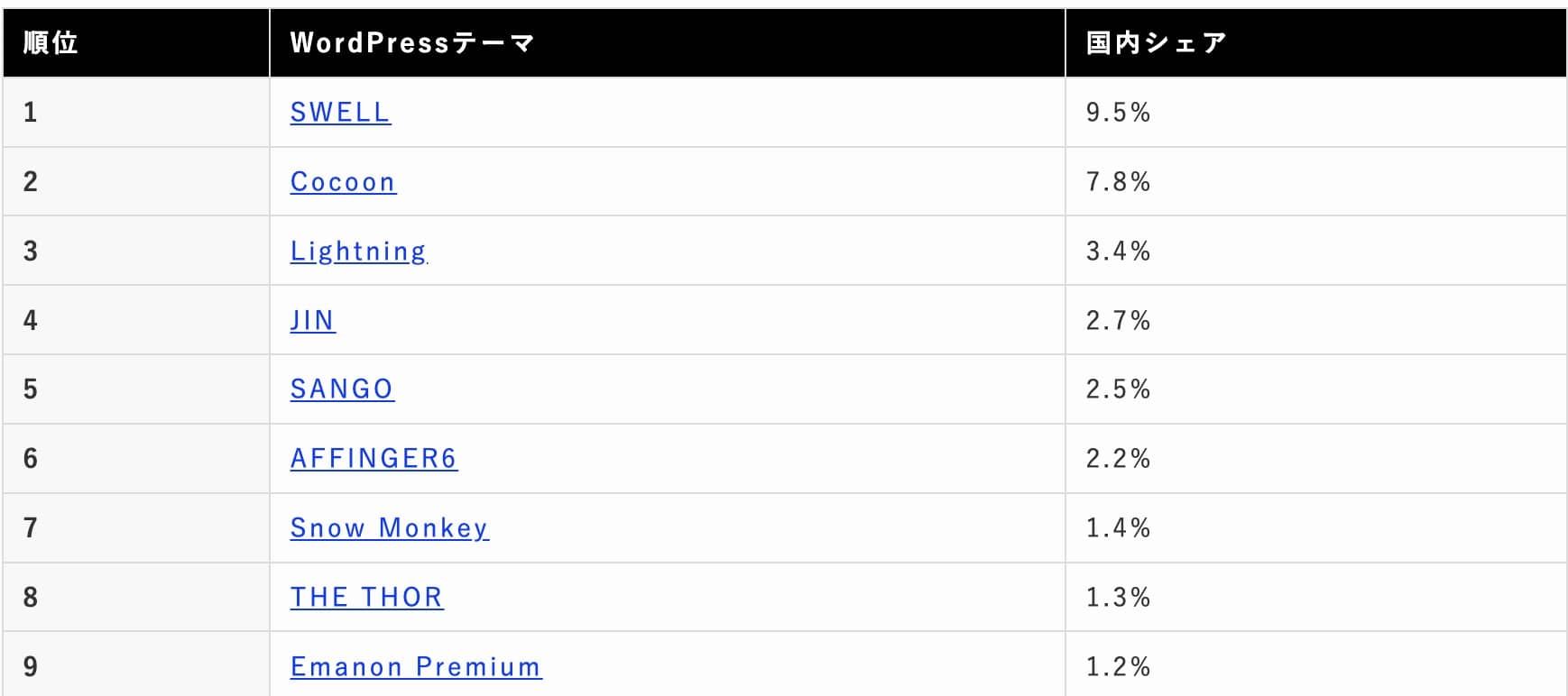The height and width of the screenshot is (696, 1568).
Task: Click the Cocoon theme link
Action: click(x=343, y=181)
